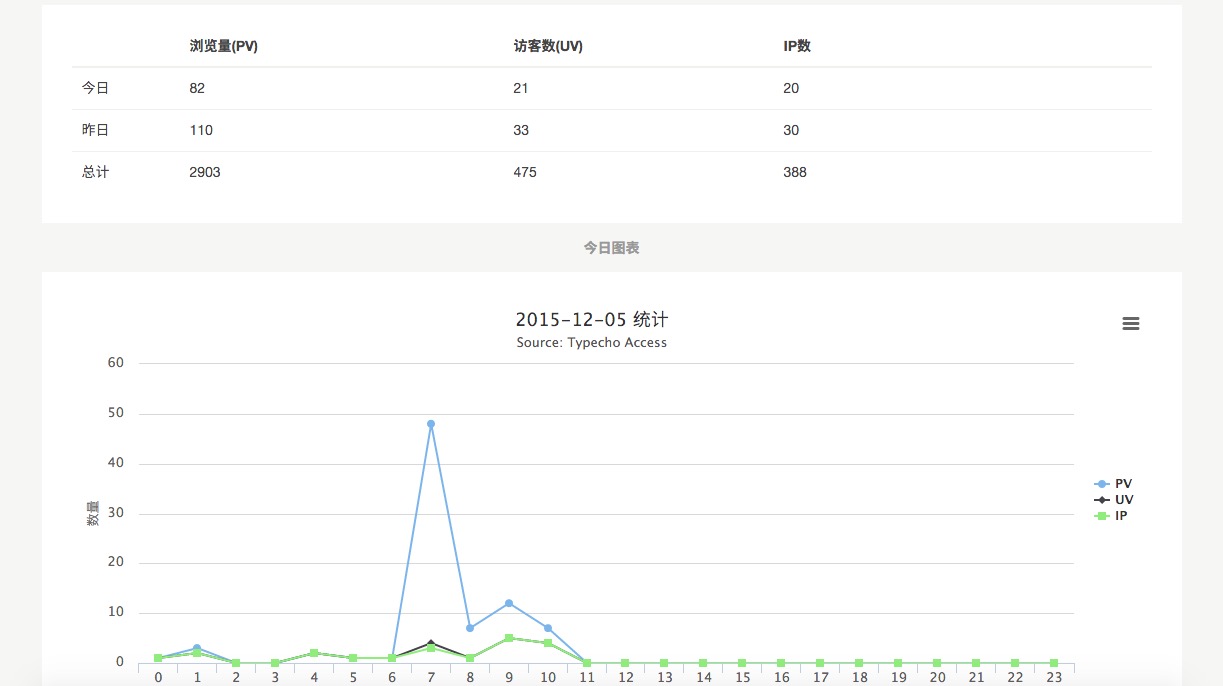
Task: Click the IP square marker at hour 4
Action: tap(314, 653)
